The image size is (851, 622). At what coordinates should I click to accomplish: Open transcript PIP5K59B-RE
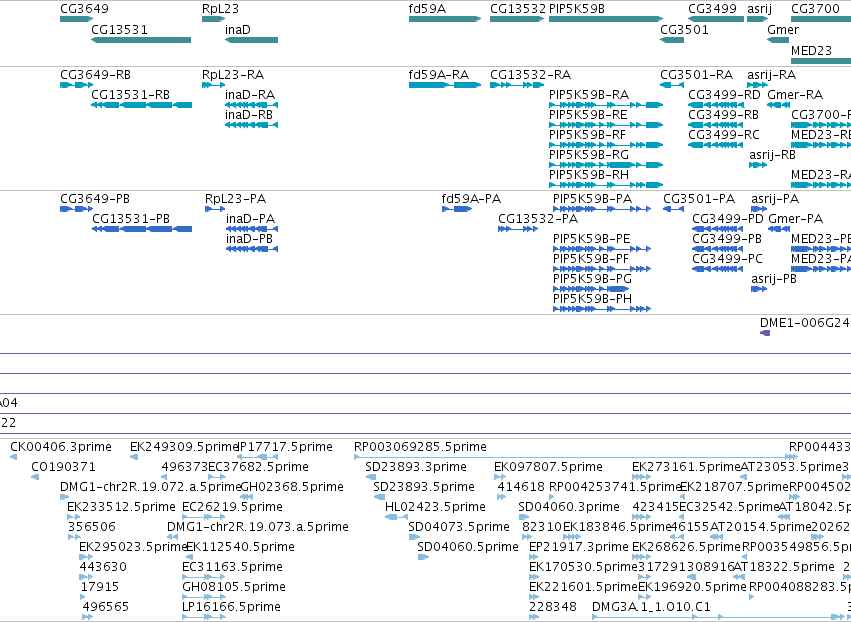pyautogui.click(x=588, y=115)
